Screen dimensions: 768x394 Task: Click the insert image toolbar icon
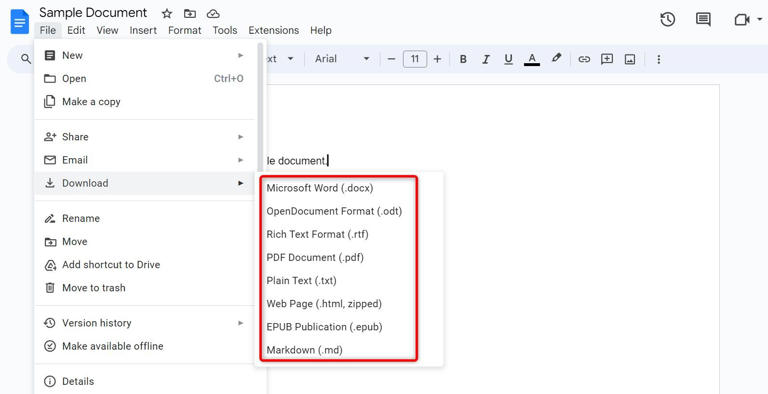(x=630, y=59)
